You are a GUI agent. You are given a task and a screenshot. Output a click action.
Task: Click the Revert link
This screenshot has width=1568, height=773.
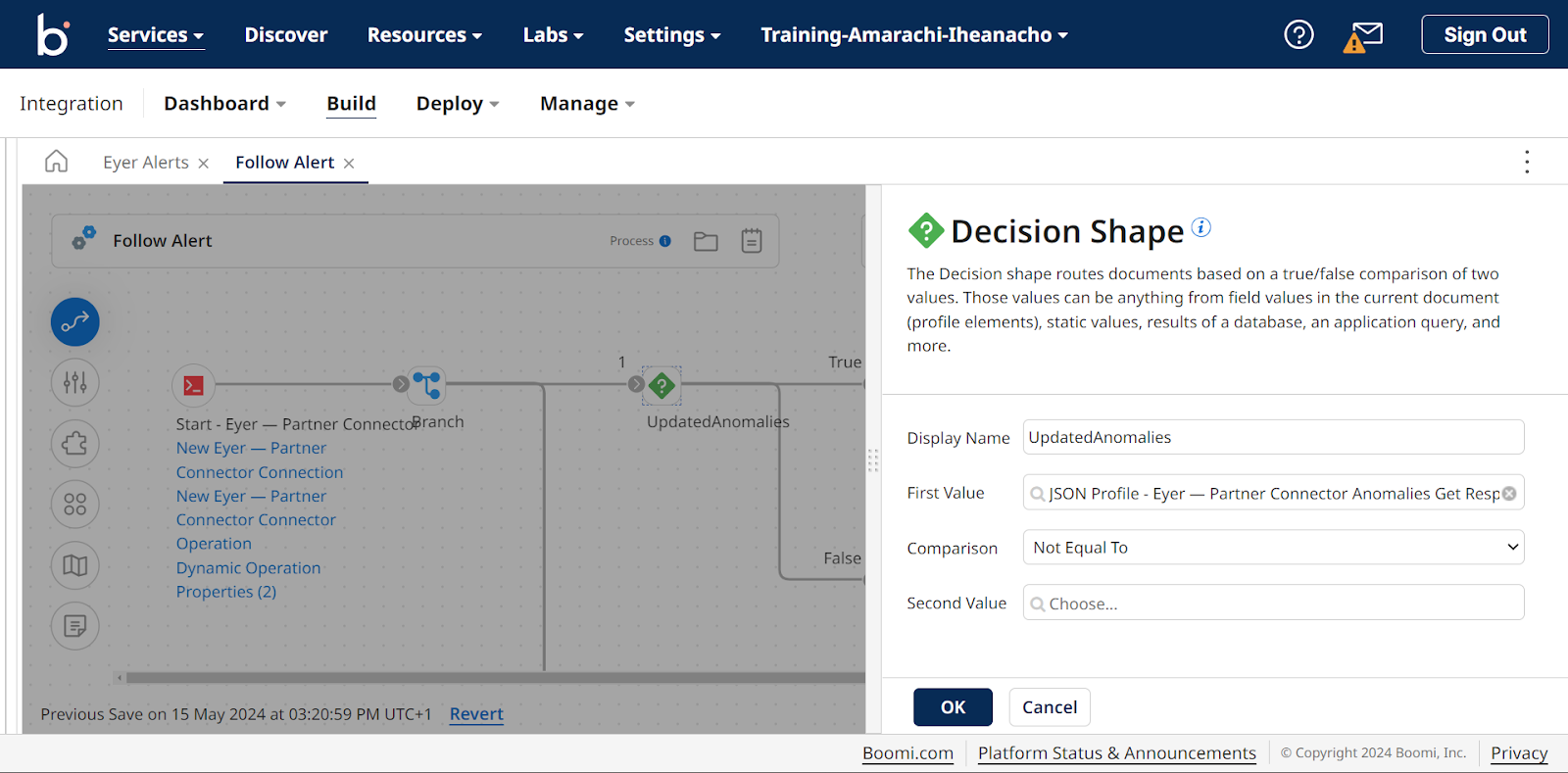(476, 714)
